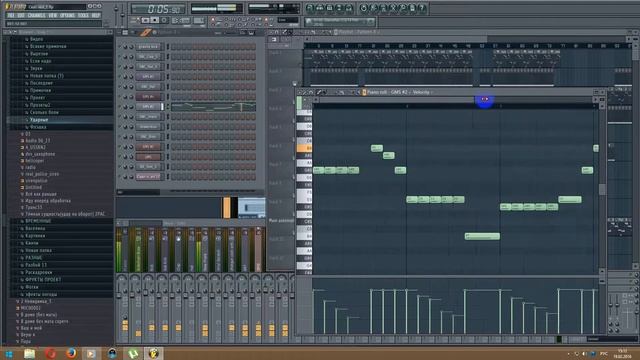The height and width of the screenshot is (360, 640).
Task: Open File Explorer from the taskbar
Action: pos(29,353)
